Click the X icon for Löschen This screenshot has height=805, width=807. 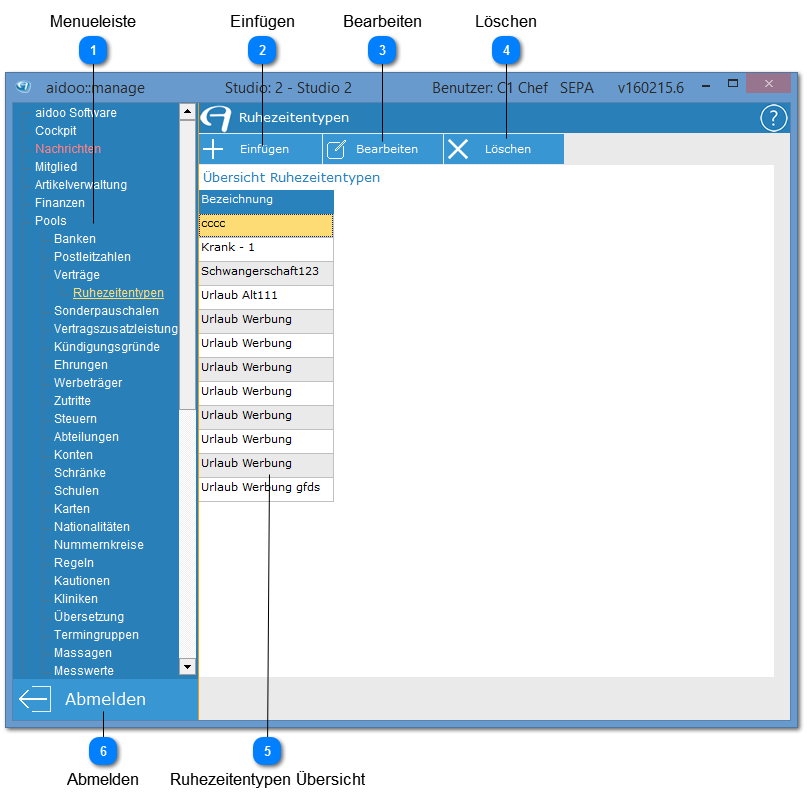(458, 149)
